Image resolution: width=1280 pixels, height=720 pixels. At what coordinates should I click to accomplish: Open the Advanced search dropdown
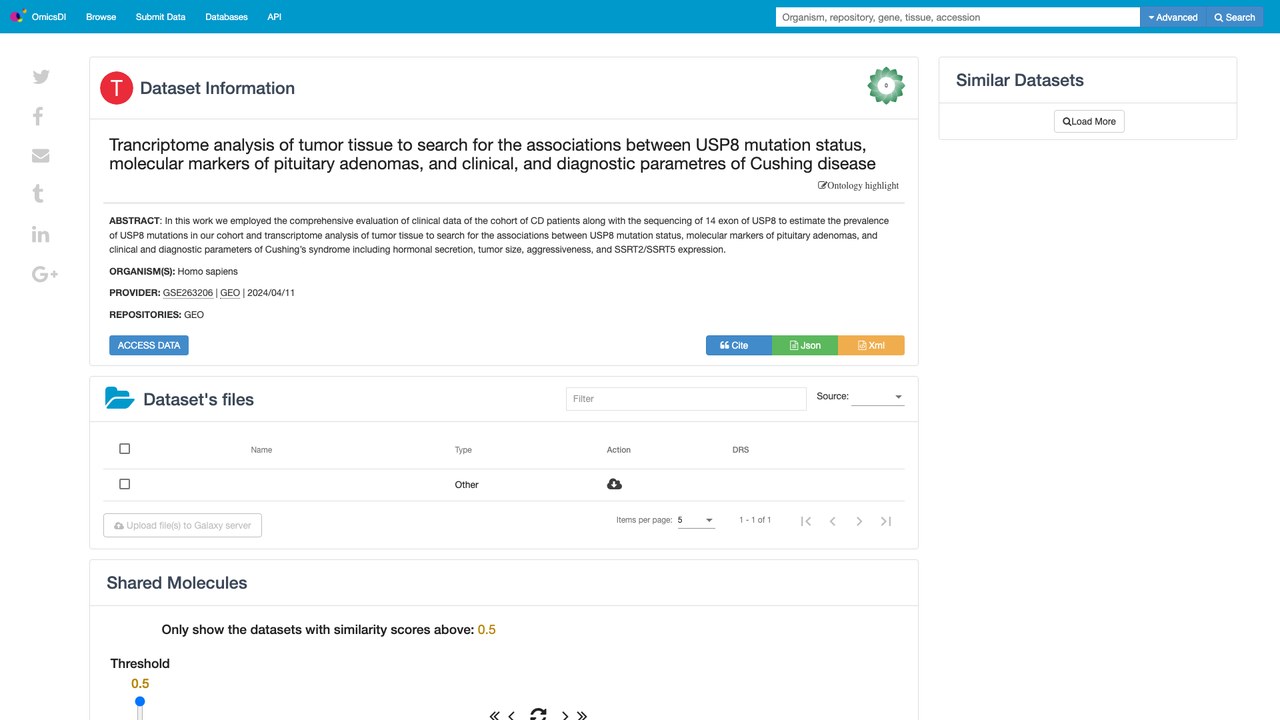(1173, 17)
